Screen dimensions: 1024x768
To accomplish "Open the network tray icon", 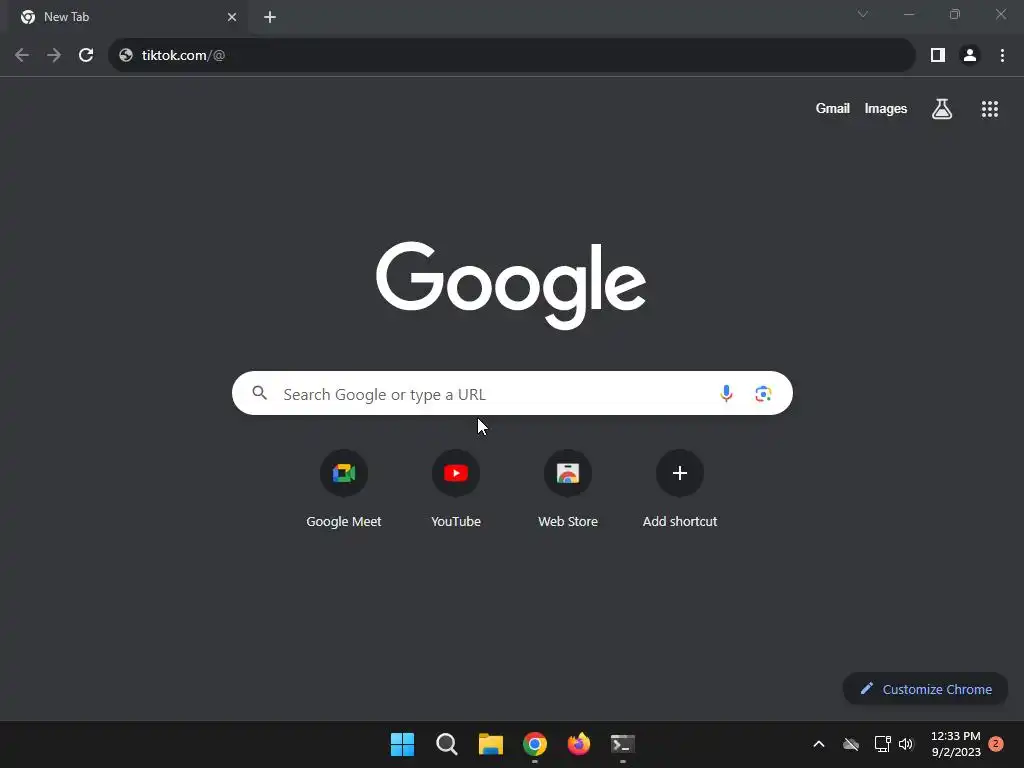I will [882, 744].
